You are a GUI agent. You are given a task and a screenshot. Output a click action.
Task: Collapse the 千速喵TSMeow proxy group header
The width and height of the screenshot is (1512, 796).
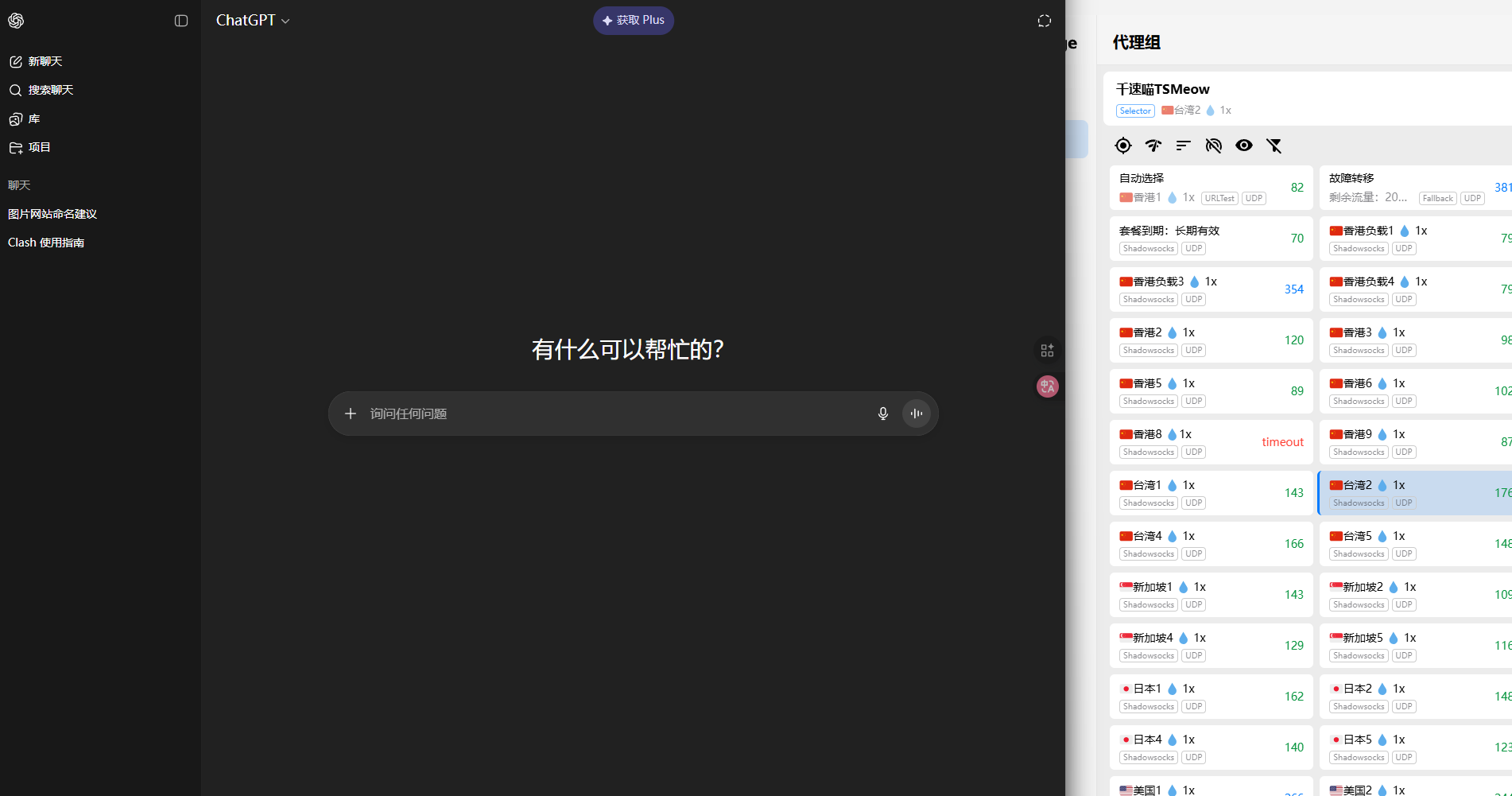point(1304,99)
